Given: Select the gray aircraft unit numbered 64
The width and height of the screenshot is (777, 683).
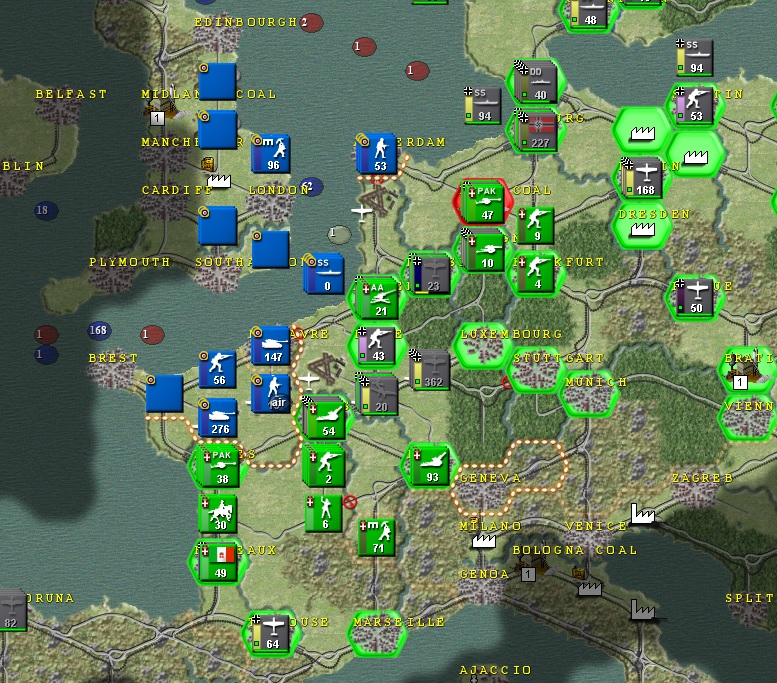Looking at the screenshot, I should point(271,633).
